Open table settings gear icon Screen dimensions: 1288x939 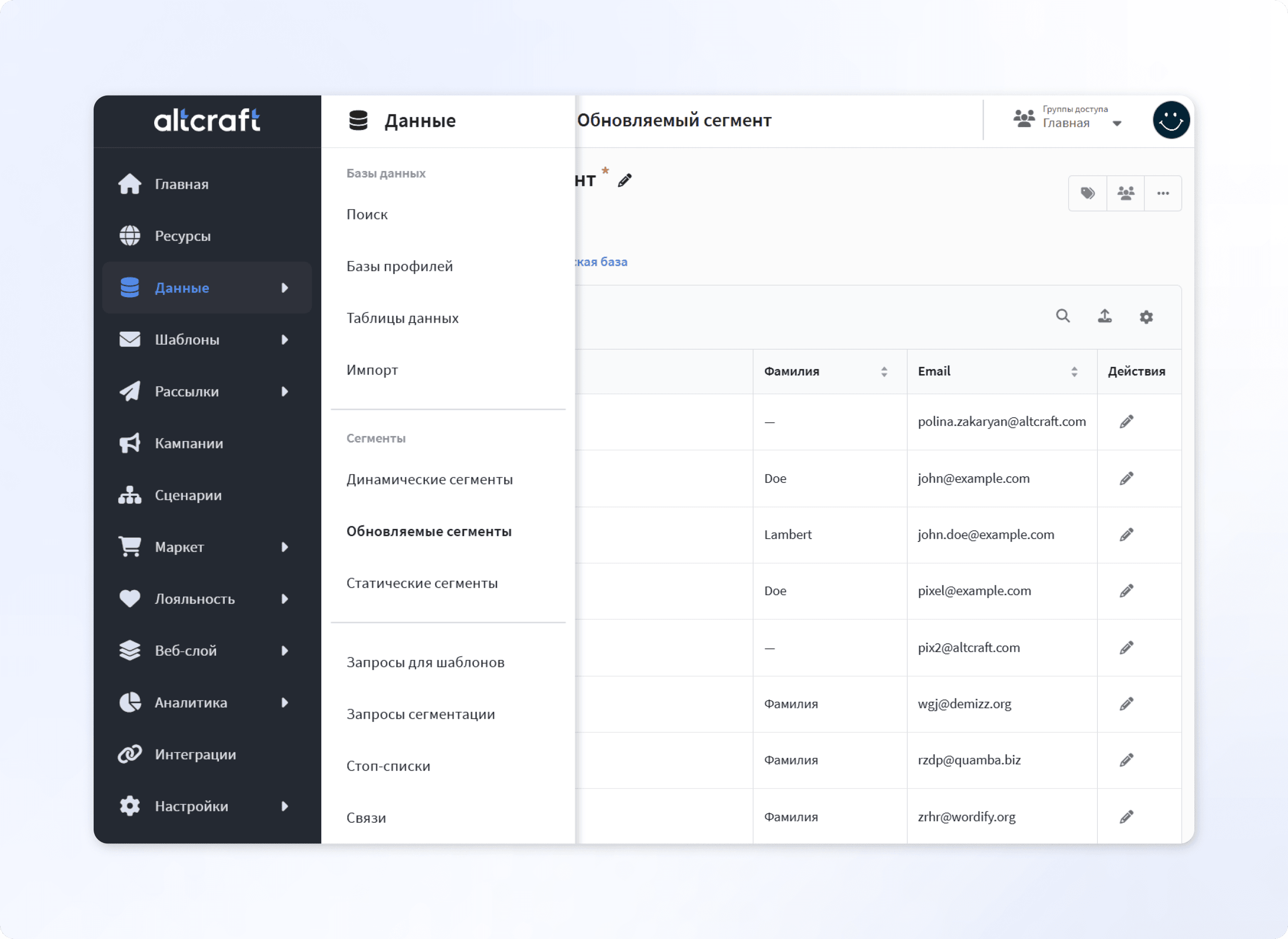pyautogui.click(x=1146, y=317)
